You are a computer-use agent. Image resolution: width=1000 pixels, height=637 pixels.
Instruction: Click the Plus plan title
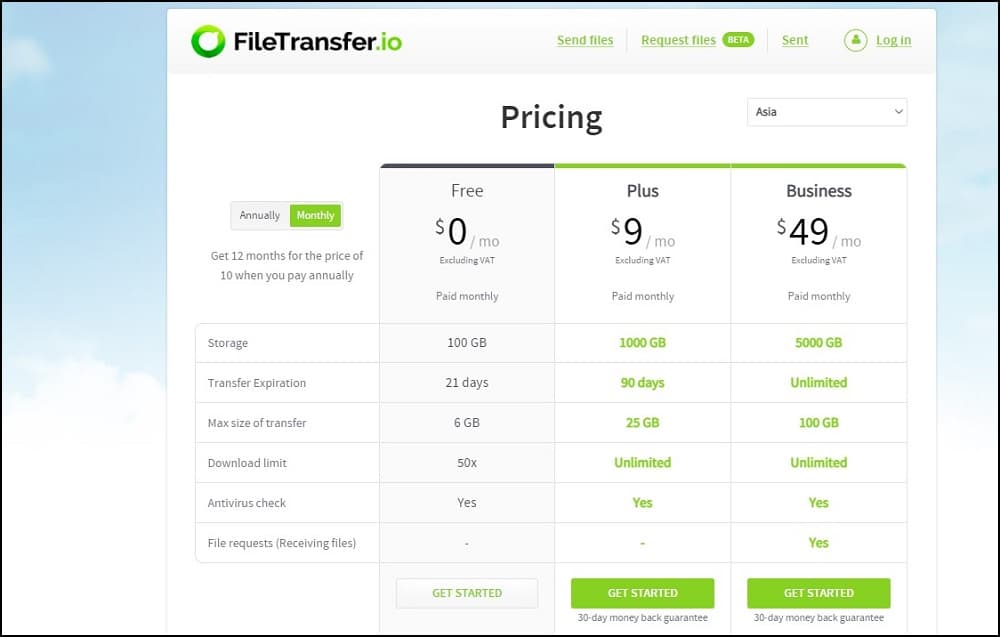(642, 191)
